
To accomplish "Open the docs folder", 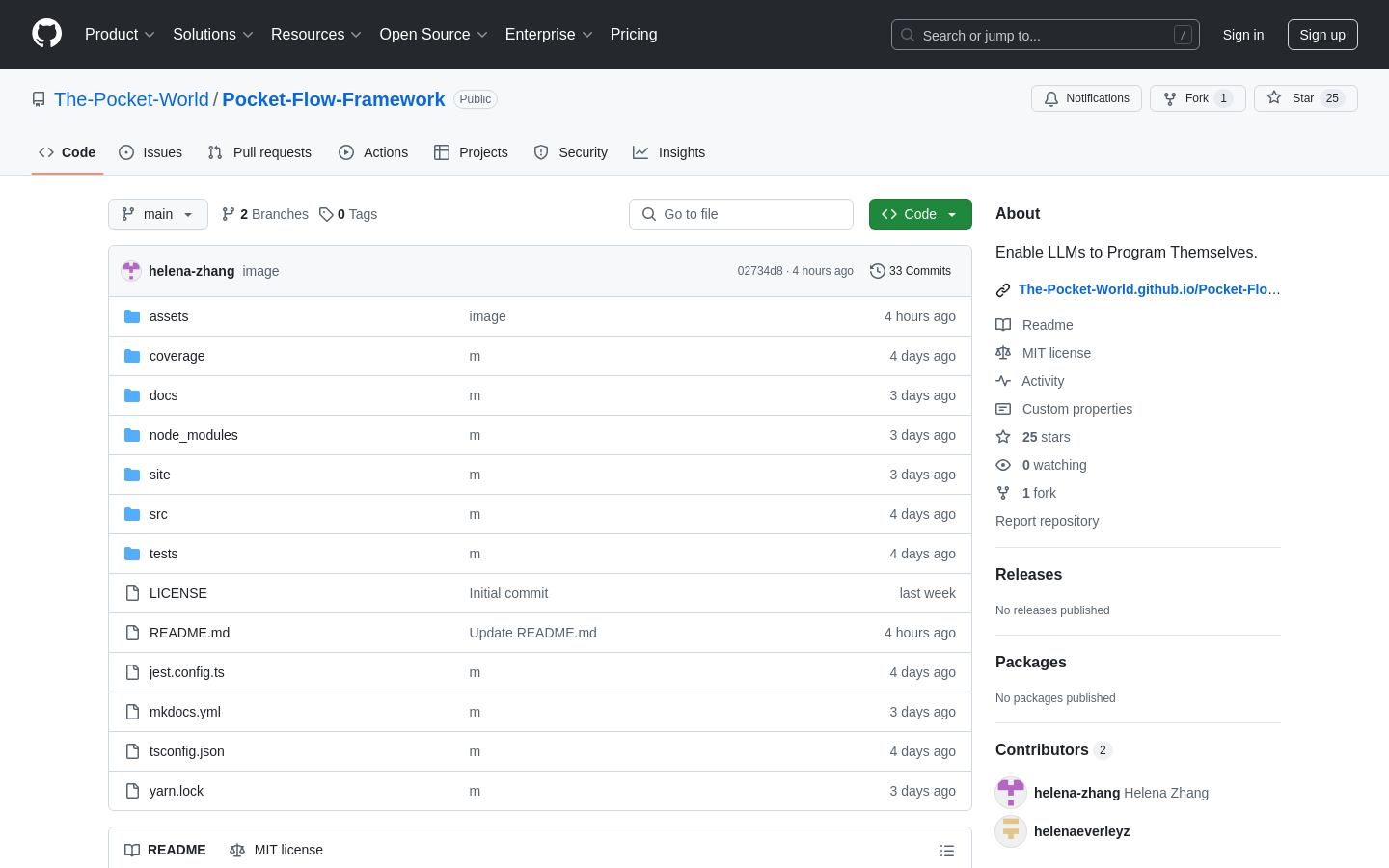I will click(x=163, y=395).
